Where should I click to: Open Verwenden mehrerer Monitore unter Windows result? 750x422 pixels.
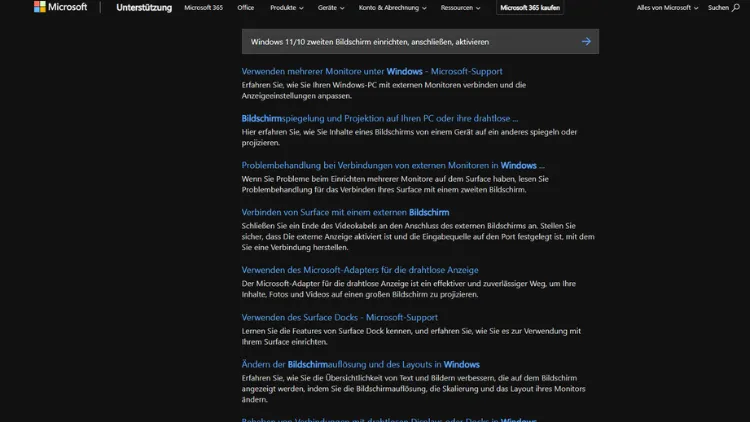[x=372, y=71]
